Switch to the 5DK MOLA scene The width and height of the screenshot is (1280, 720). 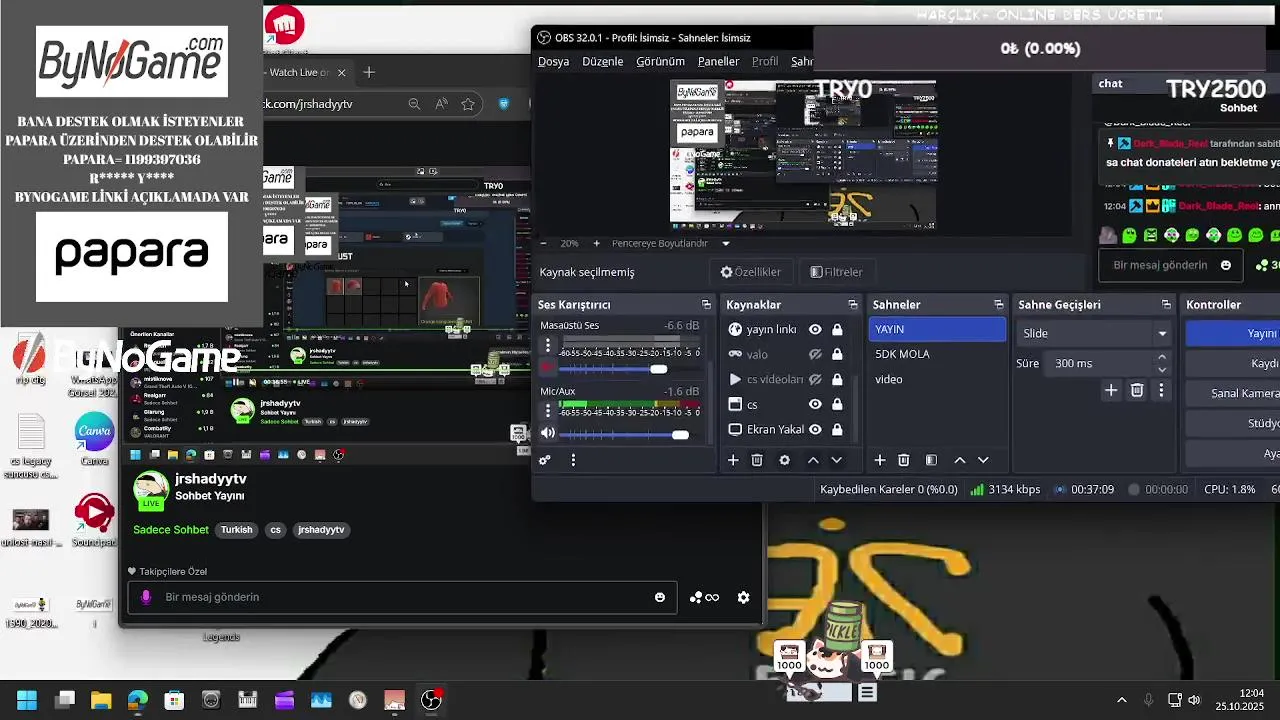tap(937, 354)
